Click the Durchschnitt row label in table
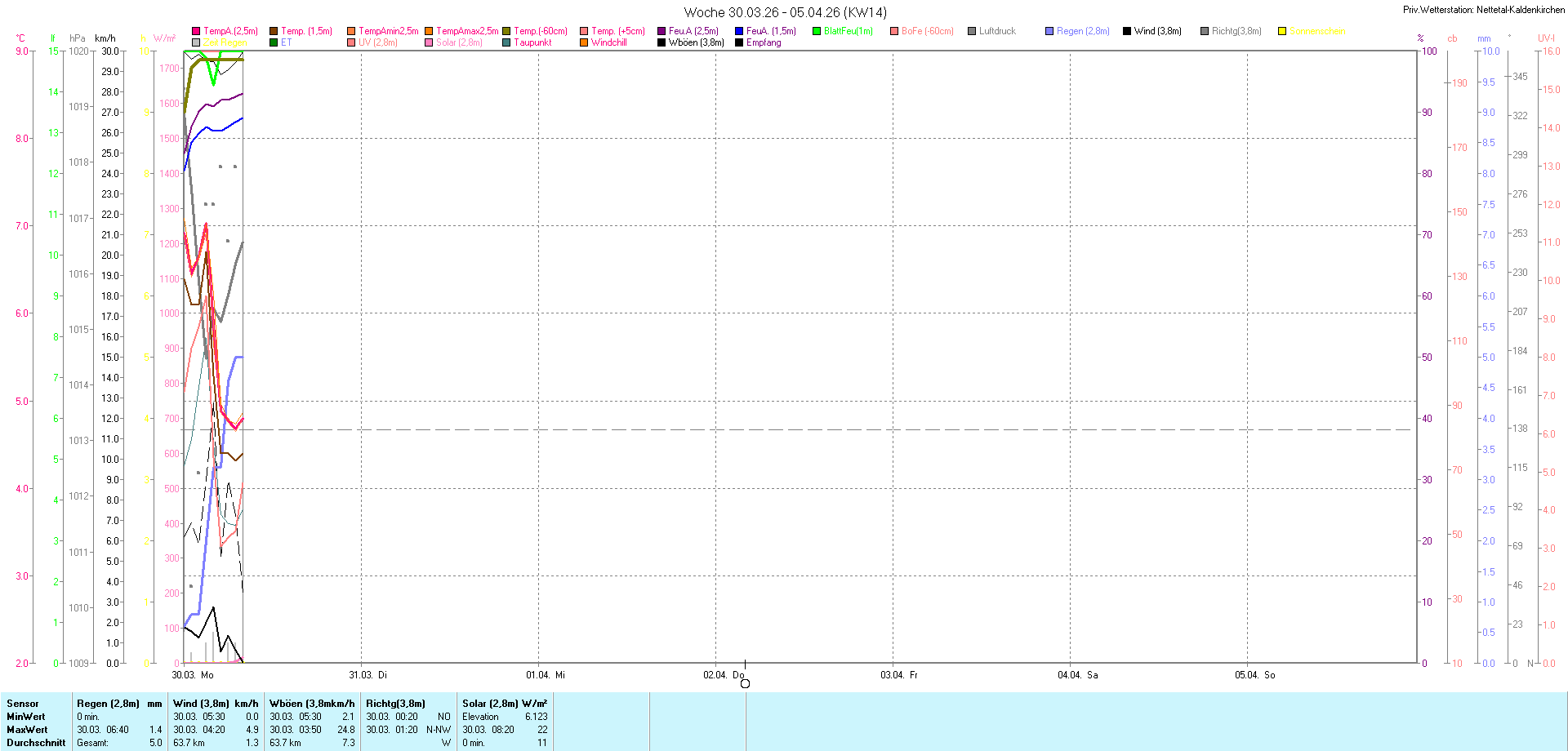 (x=36, y=743)
